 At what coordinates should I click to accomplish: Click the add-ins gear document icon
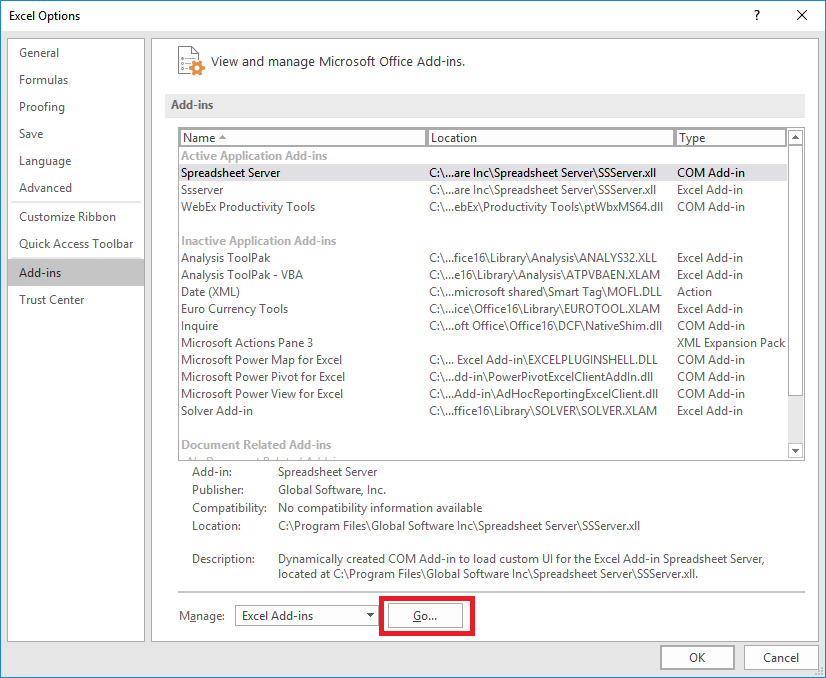coord(190,60)
